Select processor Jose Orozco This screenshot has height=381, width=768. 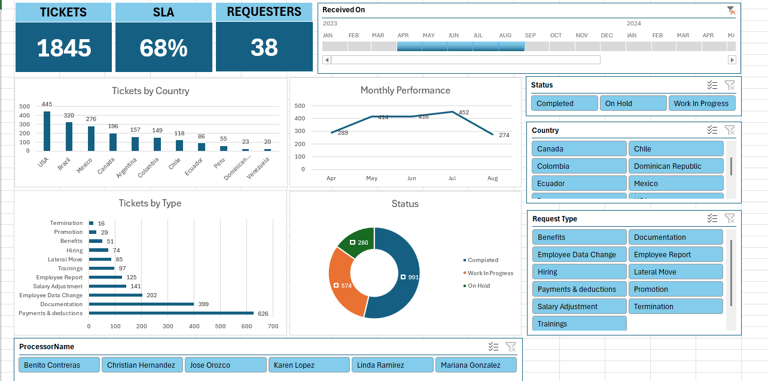pyautogui.click(x=226, y=365)
